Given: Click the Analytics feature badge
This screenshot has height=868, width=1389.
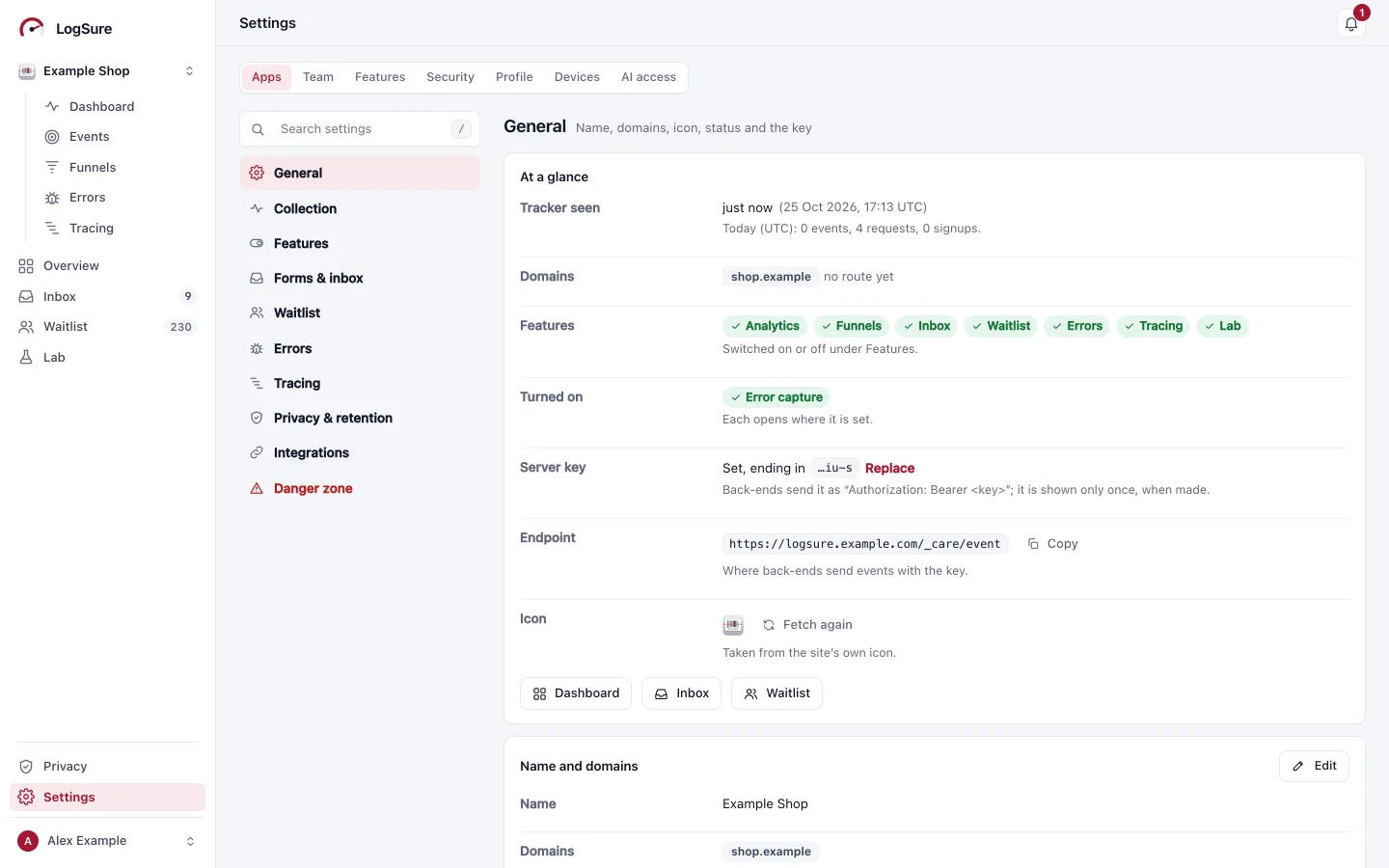Looking at the screenshot, I should 765,326.
